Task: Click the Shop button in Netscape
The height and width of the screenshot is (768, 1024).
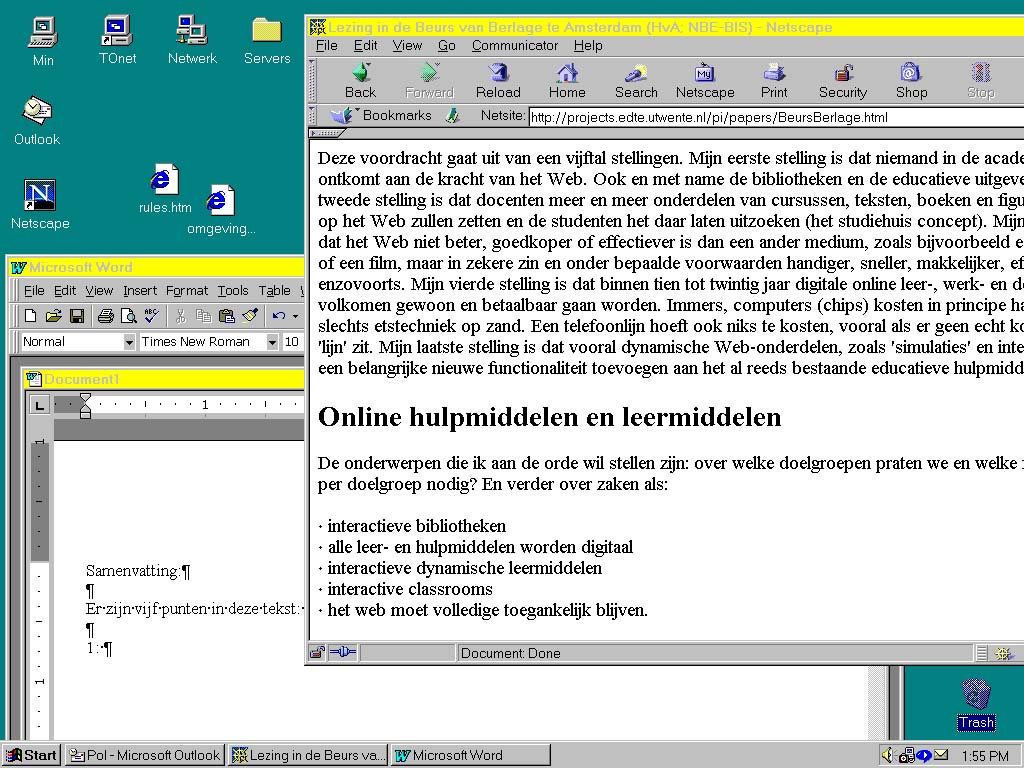Action: coord(912,80)
